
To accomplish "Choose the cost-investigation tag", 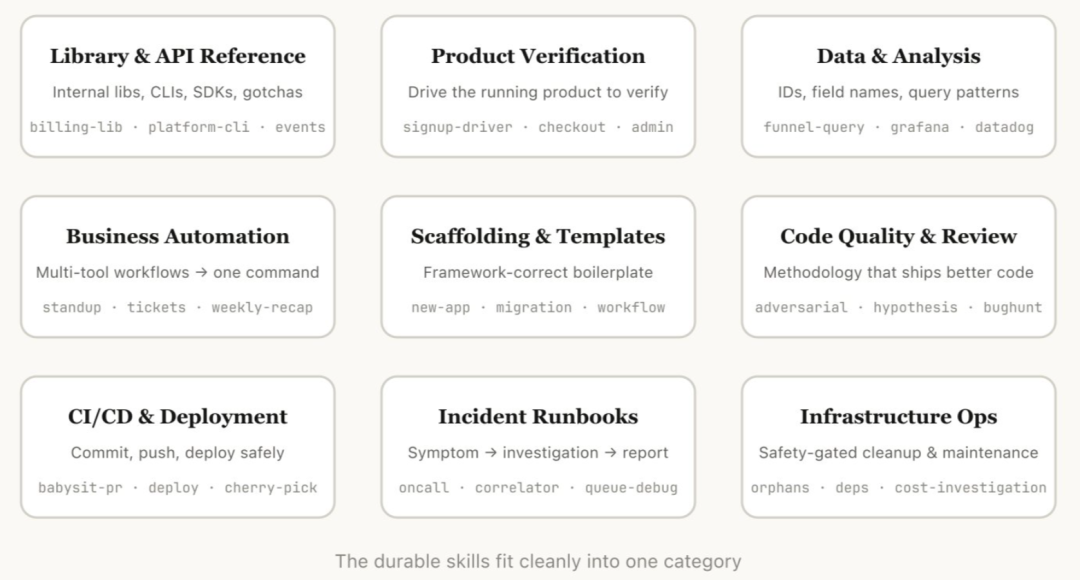I will pos(970,488).
